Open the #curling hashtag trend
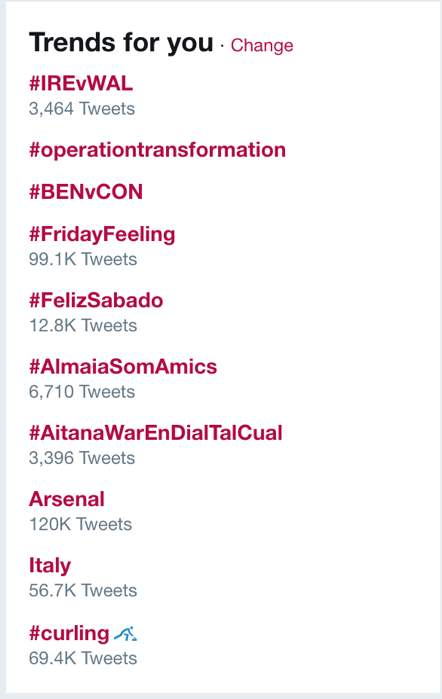 69,633
